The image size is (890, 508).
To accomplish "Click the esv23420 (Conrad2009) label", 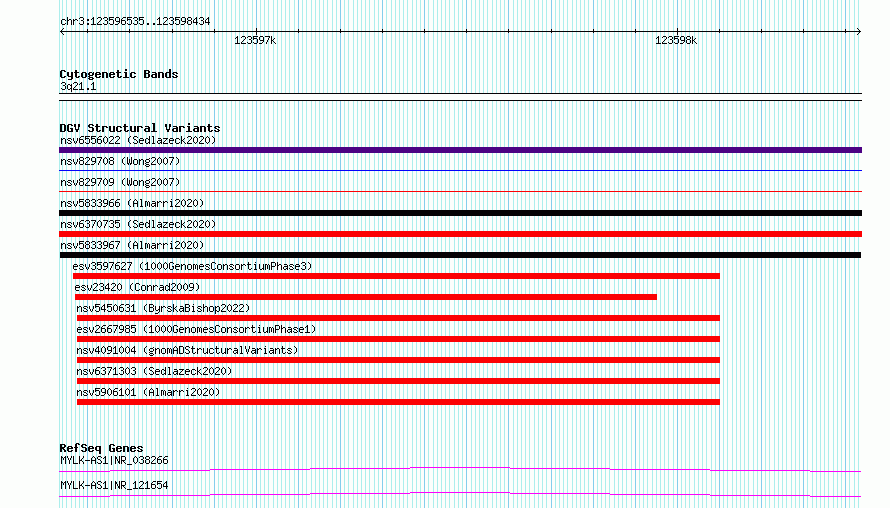I will click(x=137, y=287).
